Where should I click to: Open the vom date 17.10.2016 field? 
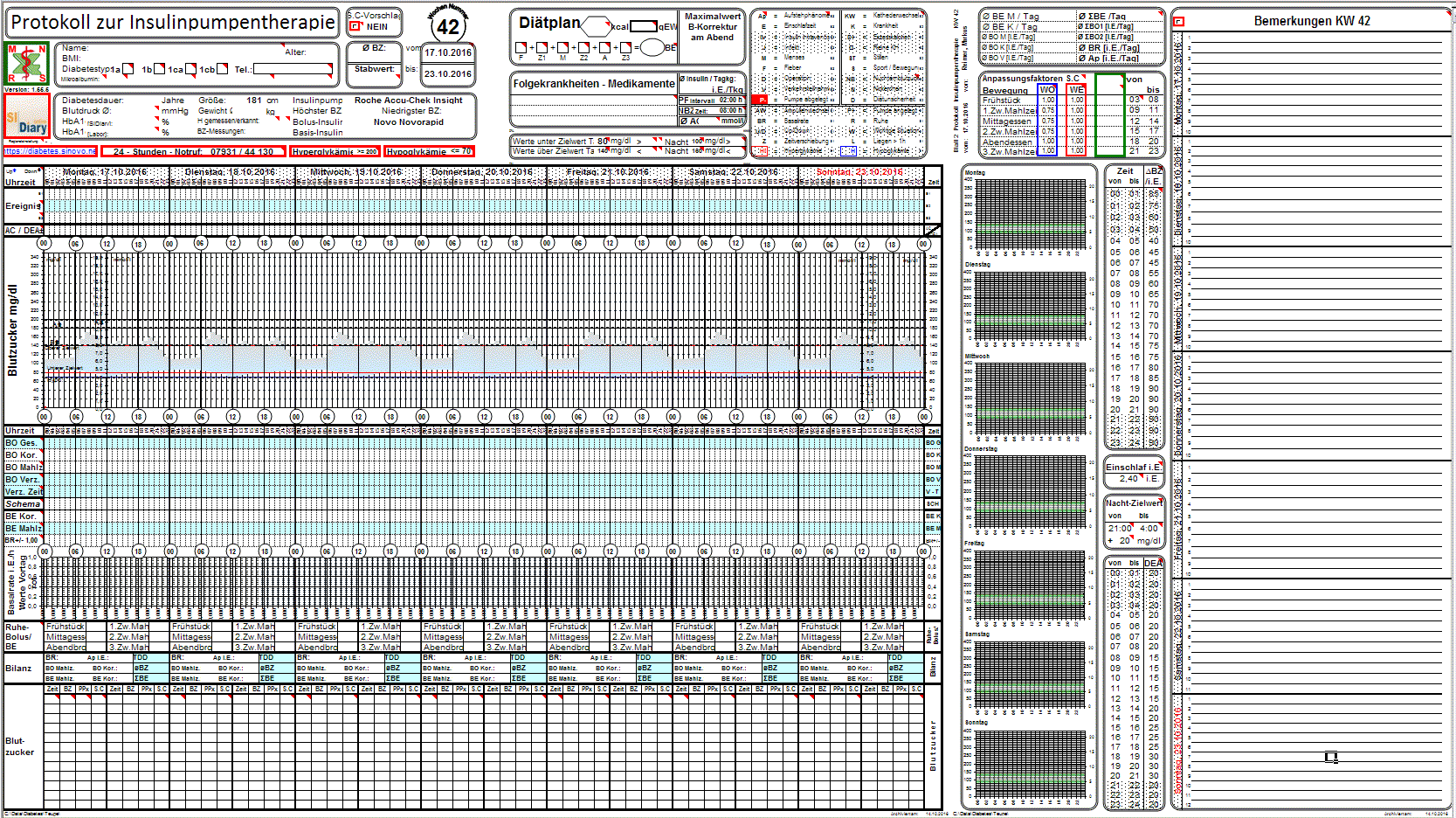[448, 52]
